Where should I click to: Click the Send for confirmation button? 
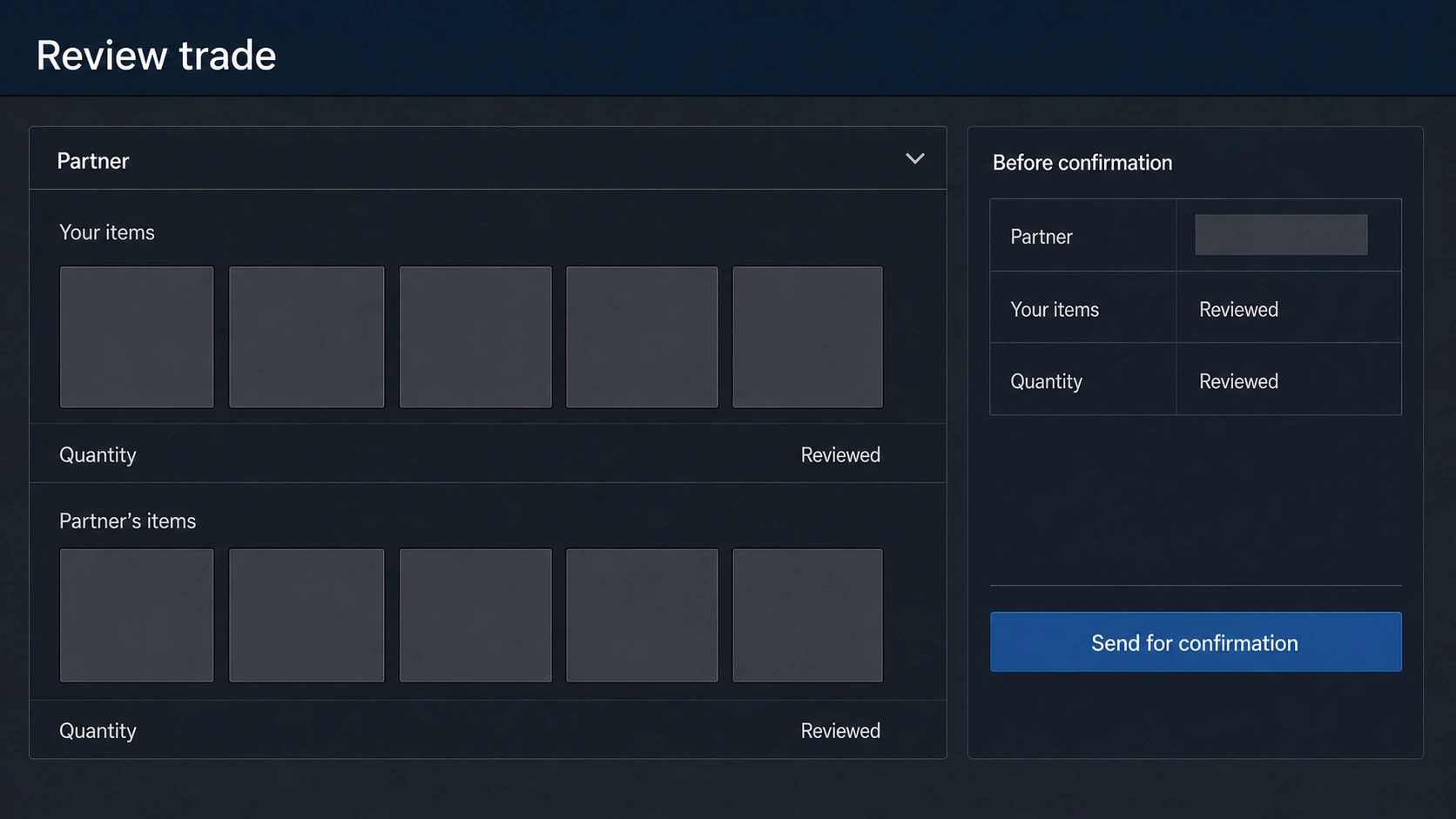(1196, 642)
